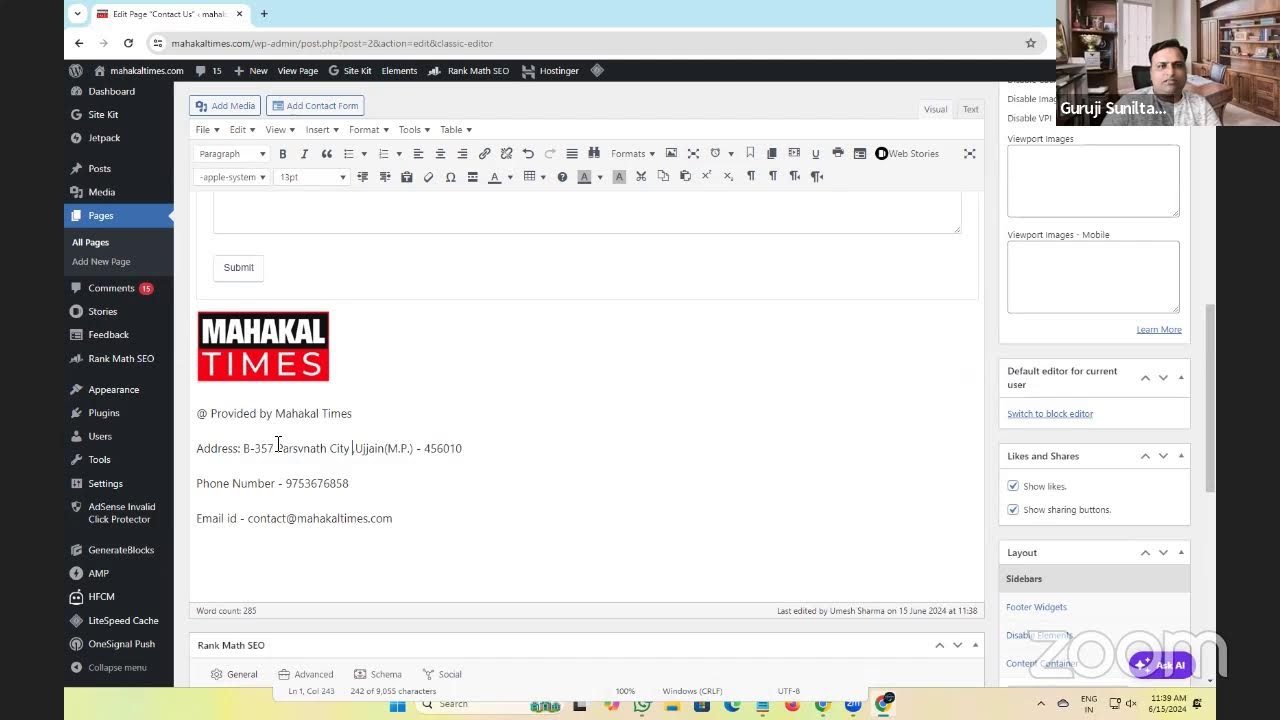Open 13pt font size dropdown
Viewport: 1280px width, 720px height.
click(x=312, y=177)
